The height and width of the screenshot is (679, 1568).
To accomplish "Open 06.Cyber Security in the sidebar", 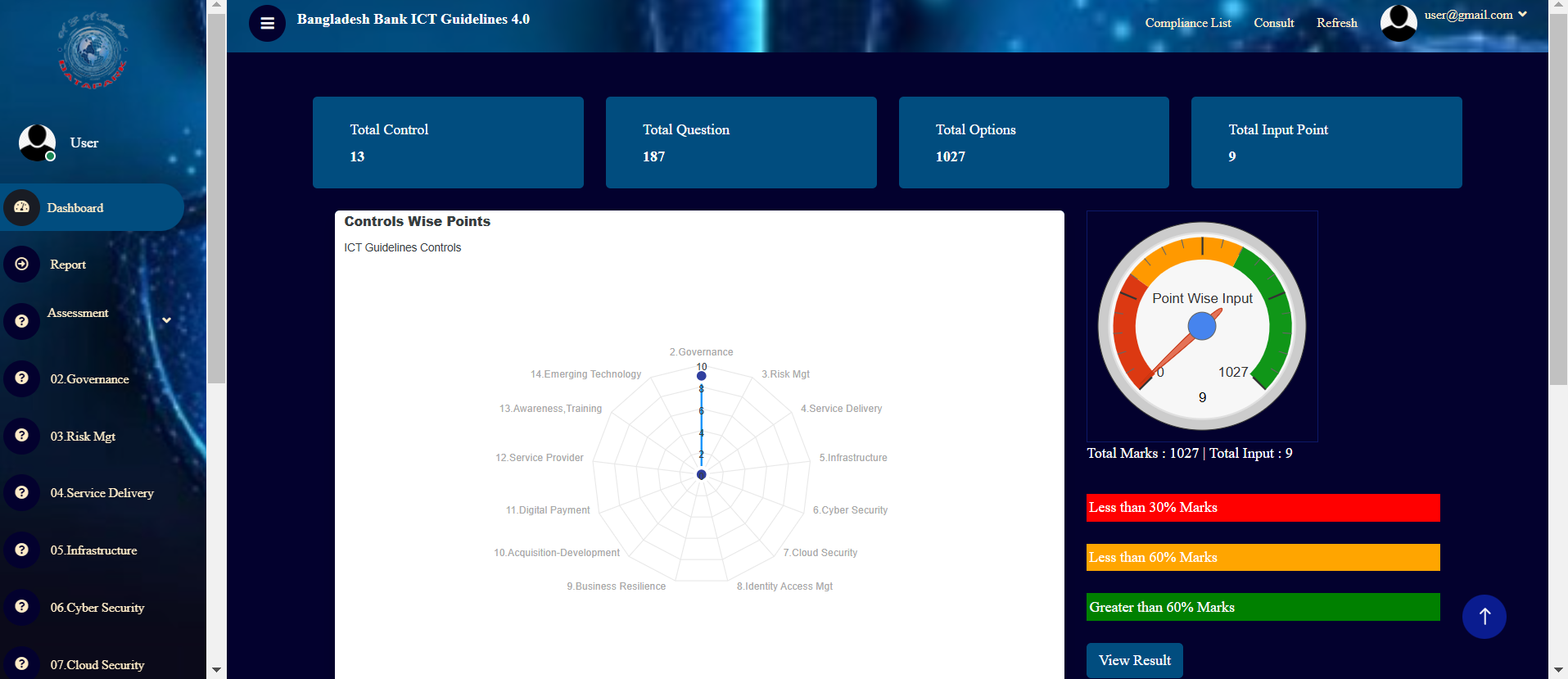I will 97,608.
